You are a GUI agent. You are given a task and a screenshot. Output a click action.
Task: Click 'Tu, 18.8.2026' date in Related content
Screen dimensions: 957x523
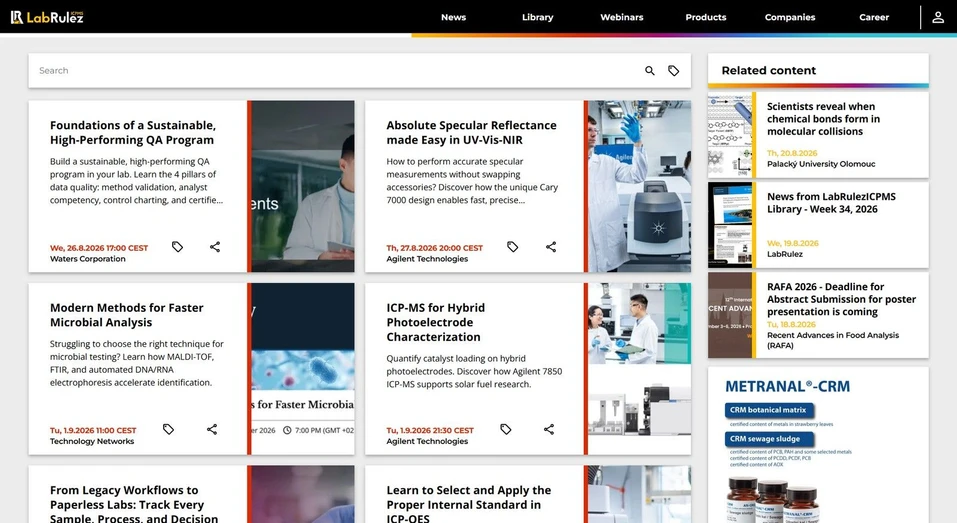pyautogui.click(x=791, y=325)
